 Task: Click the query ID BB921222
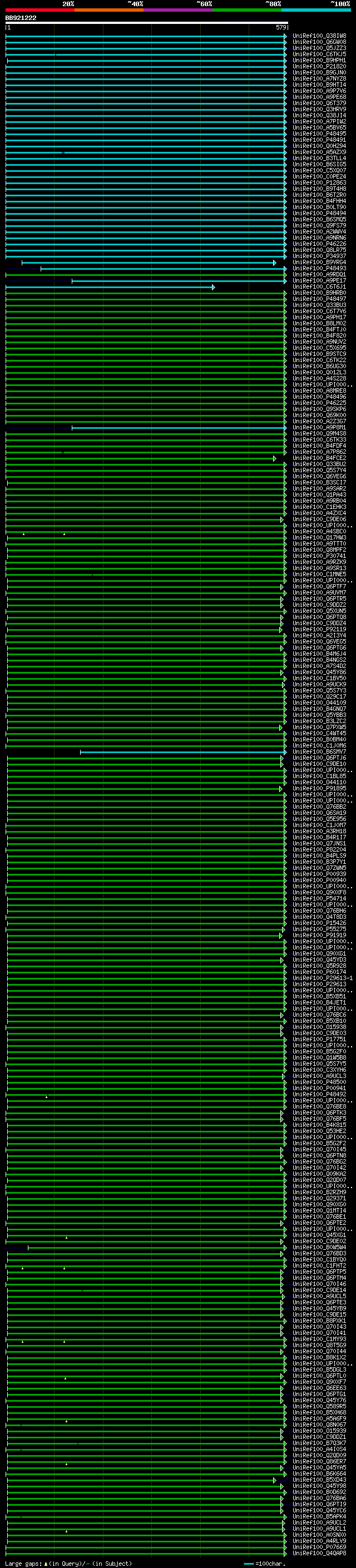(21, 18)
